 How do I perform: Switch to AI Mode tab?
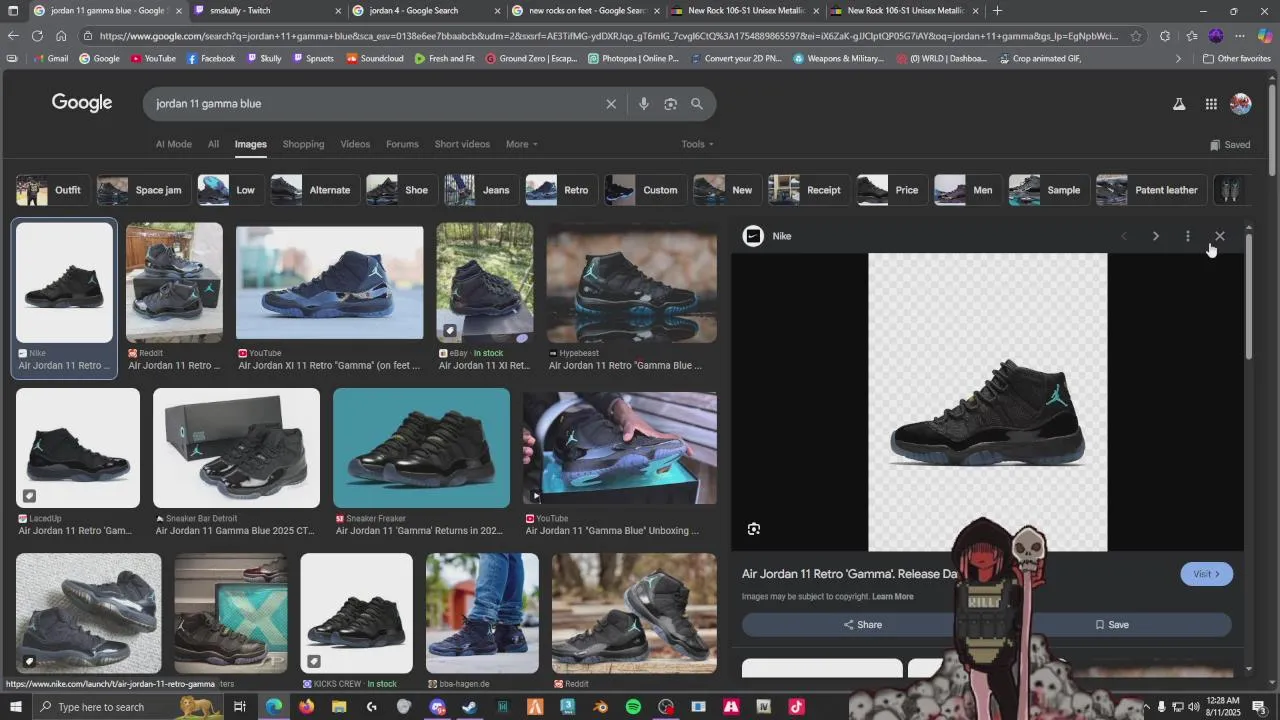[x=174, y=144]
